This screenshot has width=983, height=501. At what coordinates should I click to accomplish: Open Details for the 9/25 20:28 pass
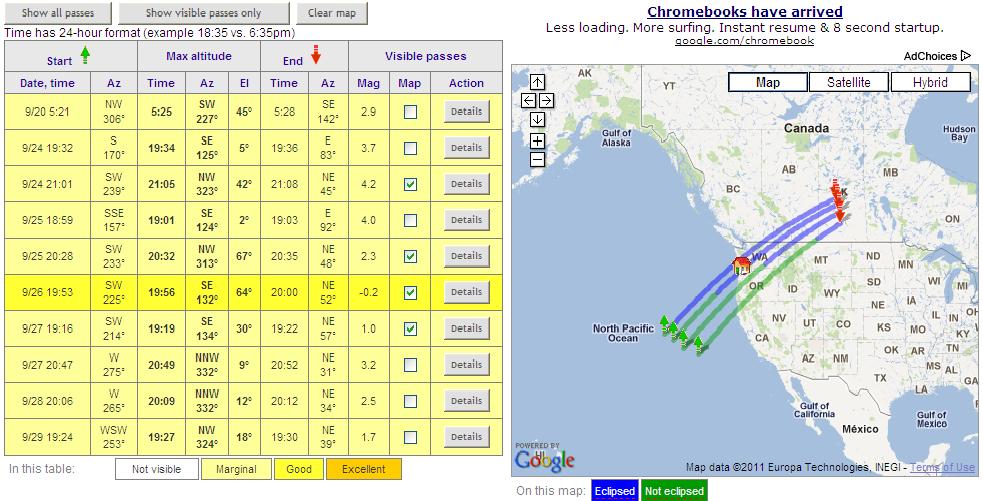click(466, 256)
